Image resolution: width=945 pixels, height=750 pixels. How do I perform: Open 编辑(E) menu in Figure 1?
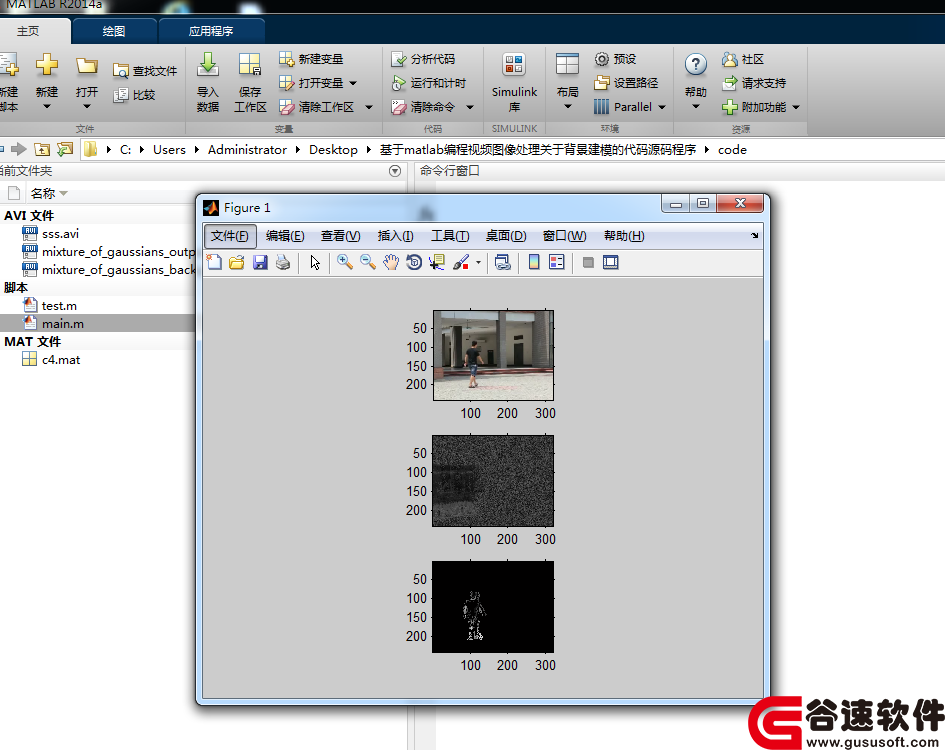(284, 236)
